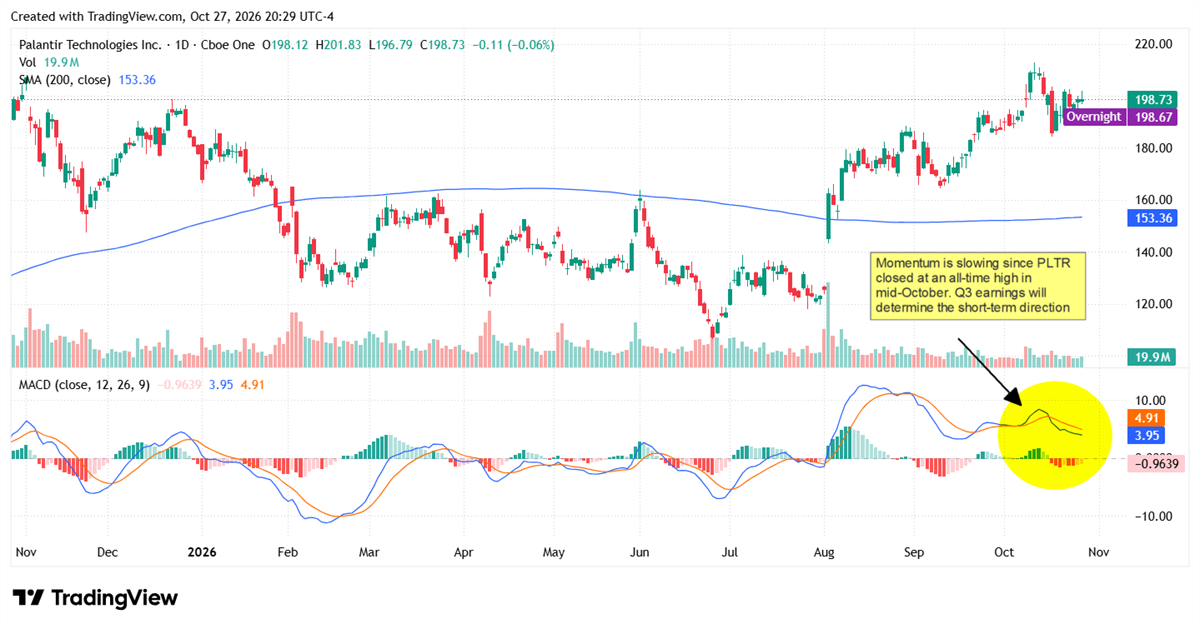This screenshot has width=1200, height=629.
Task: Click the Oct time axis label
Action: [1003, 551]
